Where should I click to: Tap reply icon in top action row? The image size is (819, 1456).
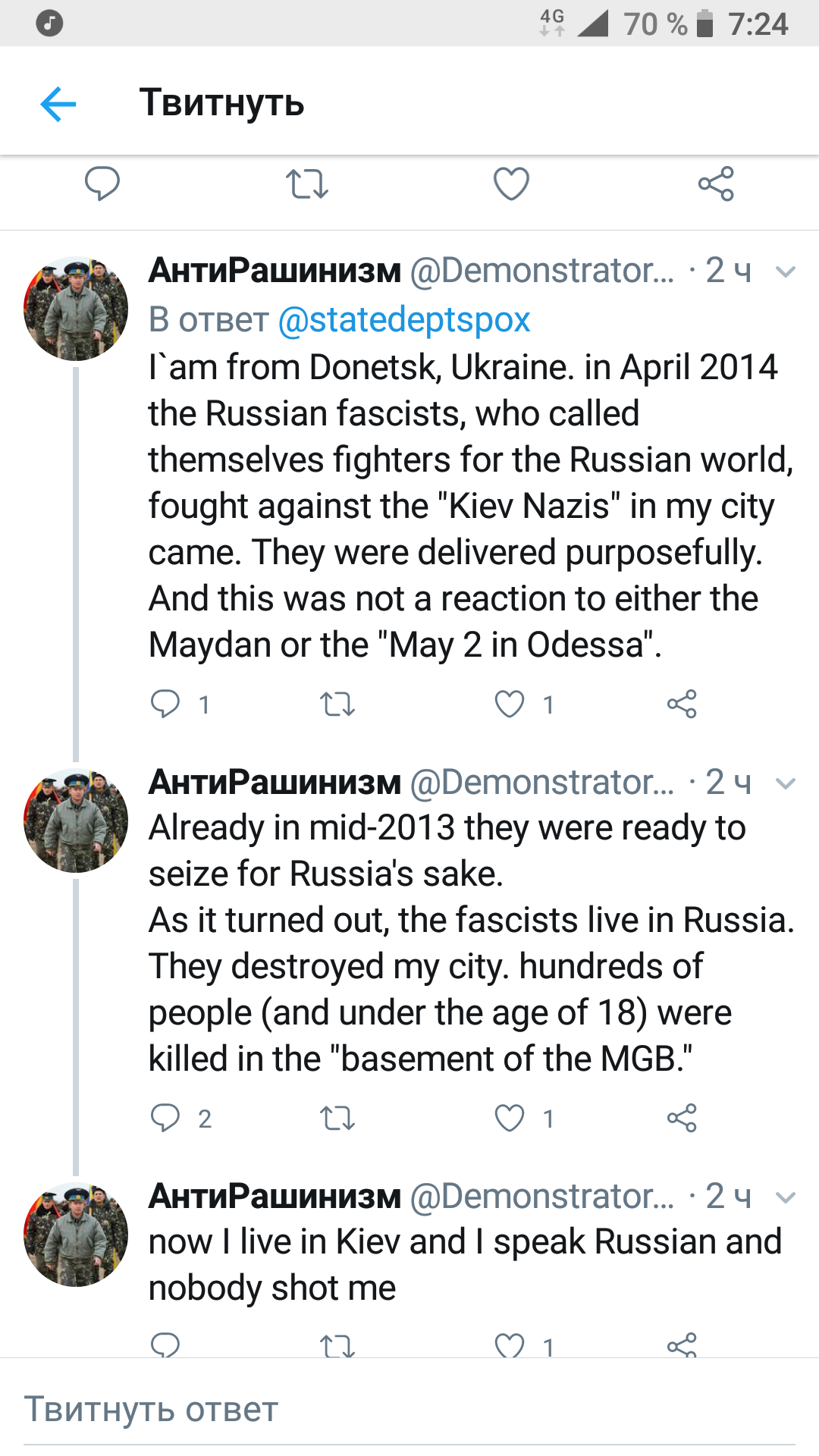click(x=102, y=184)
